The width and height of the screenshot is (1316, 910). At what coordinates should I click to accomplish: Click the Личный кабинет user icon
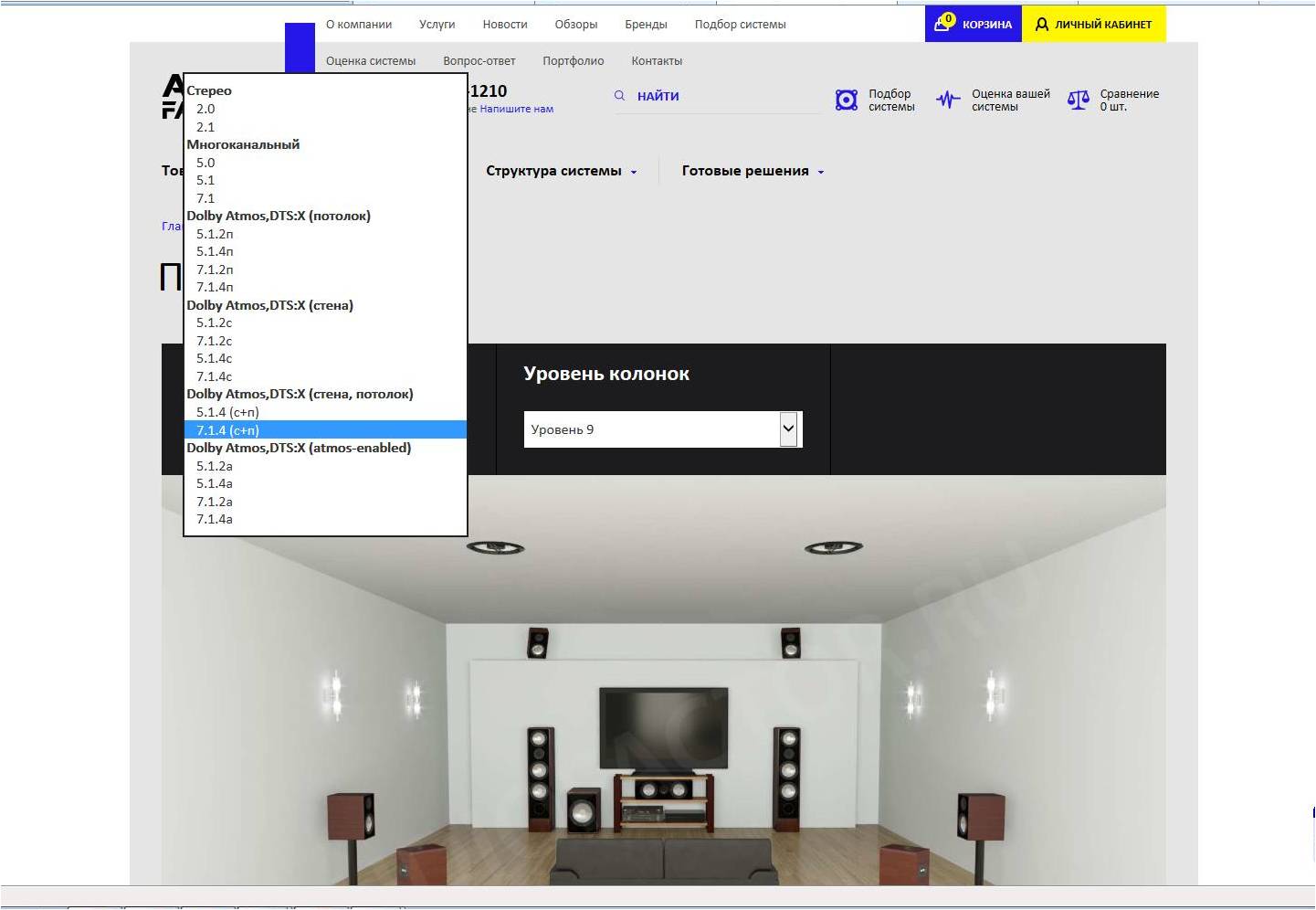[x=1041, y=25]
